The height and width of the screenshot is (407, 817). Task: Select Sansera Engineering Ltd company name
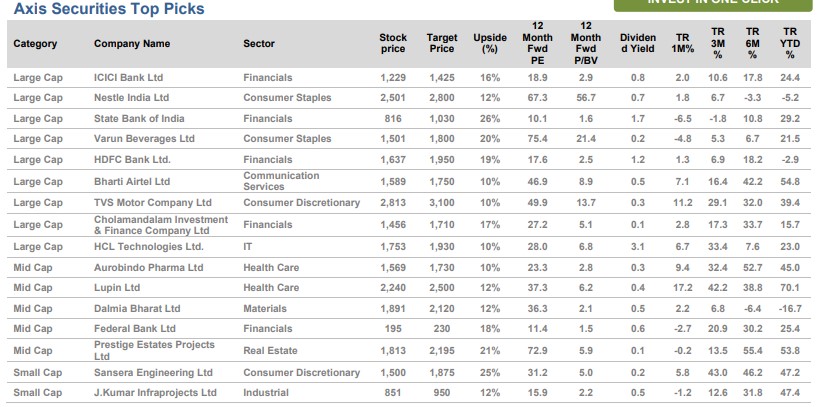tap(153, 372)
